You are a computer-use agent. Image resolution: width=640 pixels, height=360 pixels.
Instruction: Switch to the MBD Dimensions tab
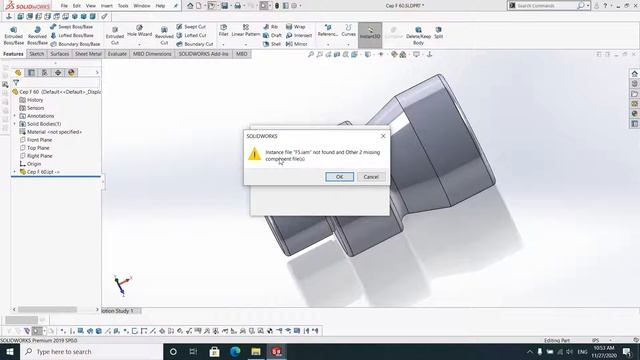(x=152, y=54)
